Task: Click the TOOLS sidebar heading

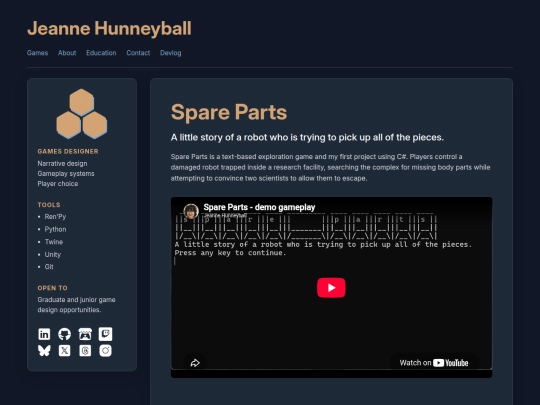Action: [49, 205]
